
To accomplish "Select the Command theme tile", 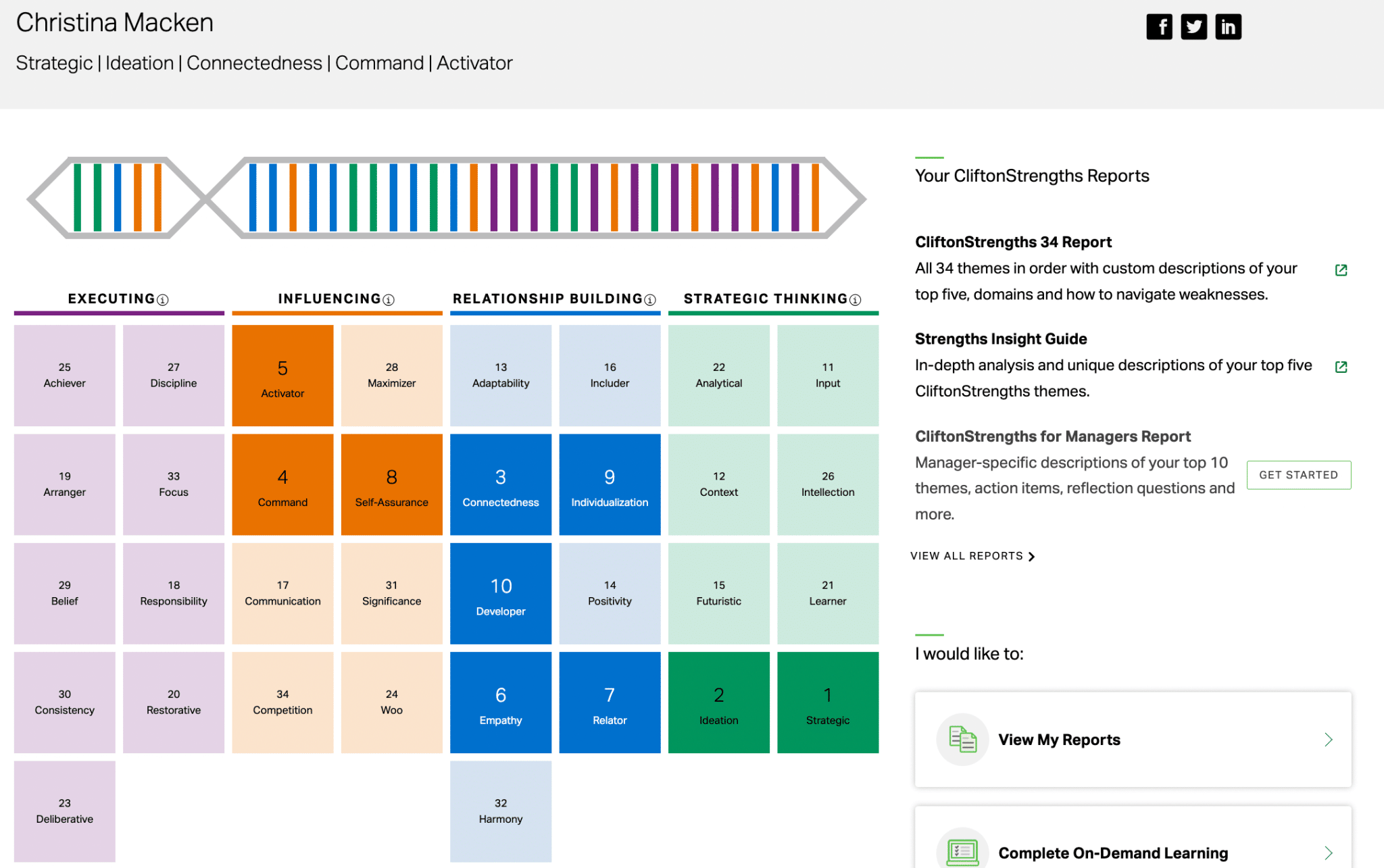I will (282, 484).
